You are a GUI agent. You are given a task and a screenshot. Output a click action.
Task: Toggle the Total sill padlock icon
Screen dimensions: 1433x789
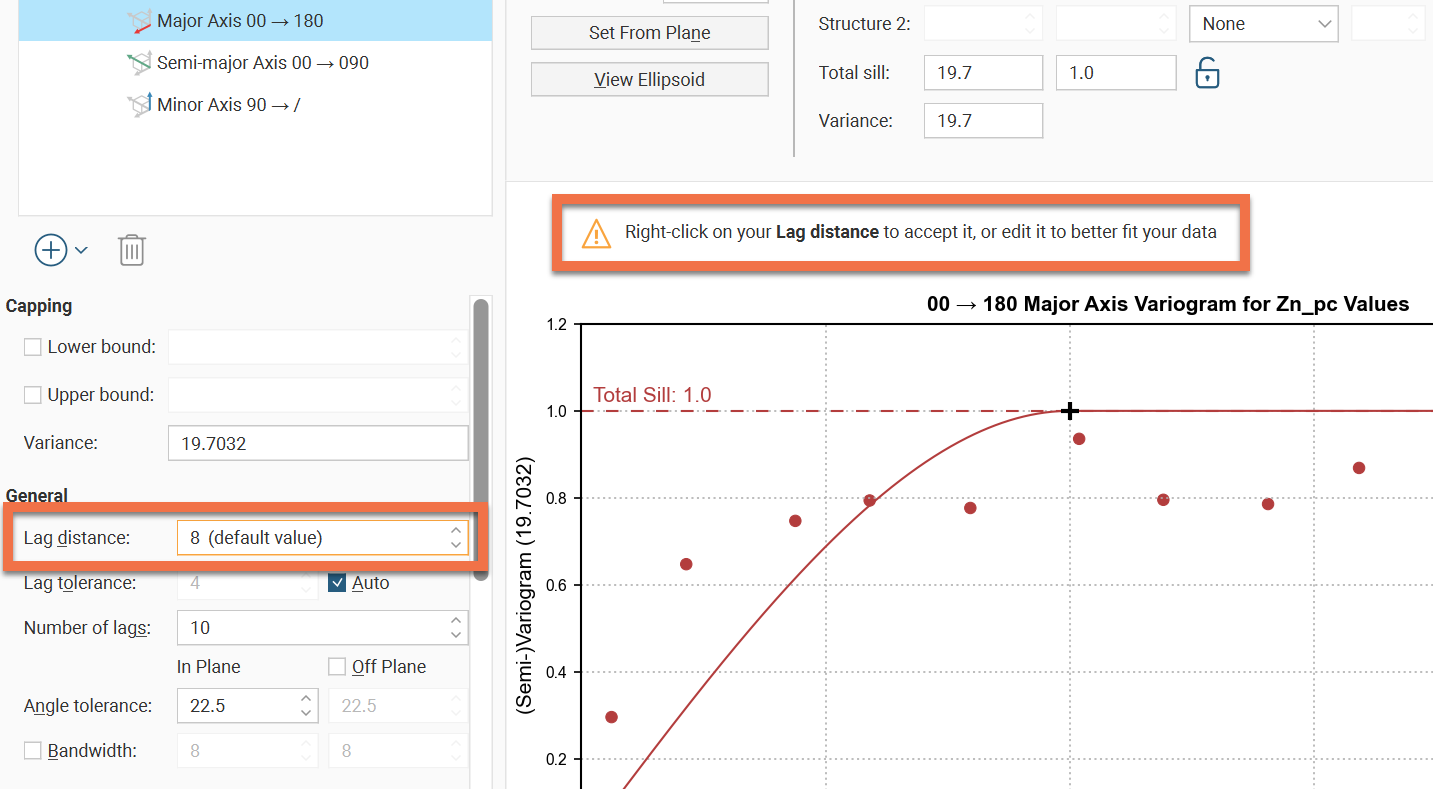tap(1208, 73)
